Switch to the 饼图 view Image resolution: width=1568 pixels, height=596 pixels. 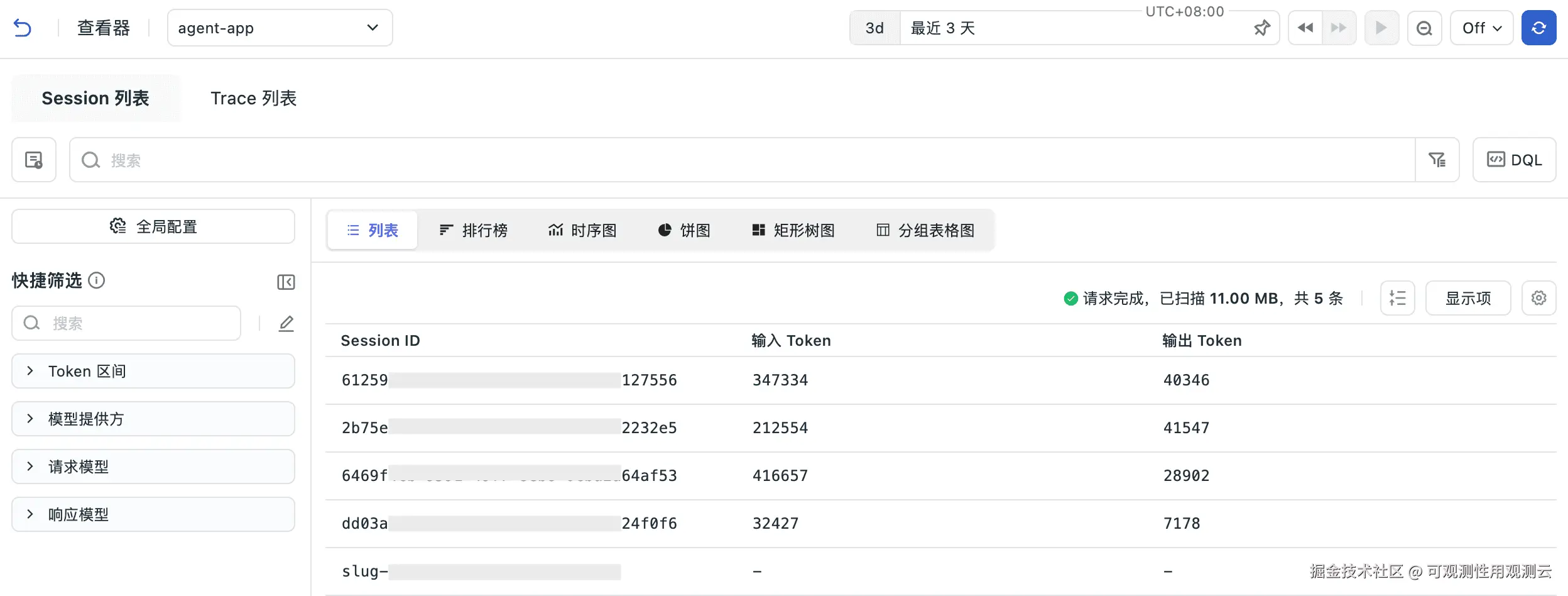tap(684, 231)
